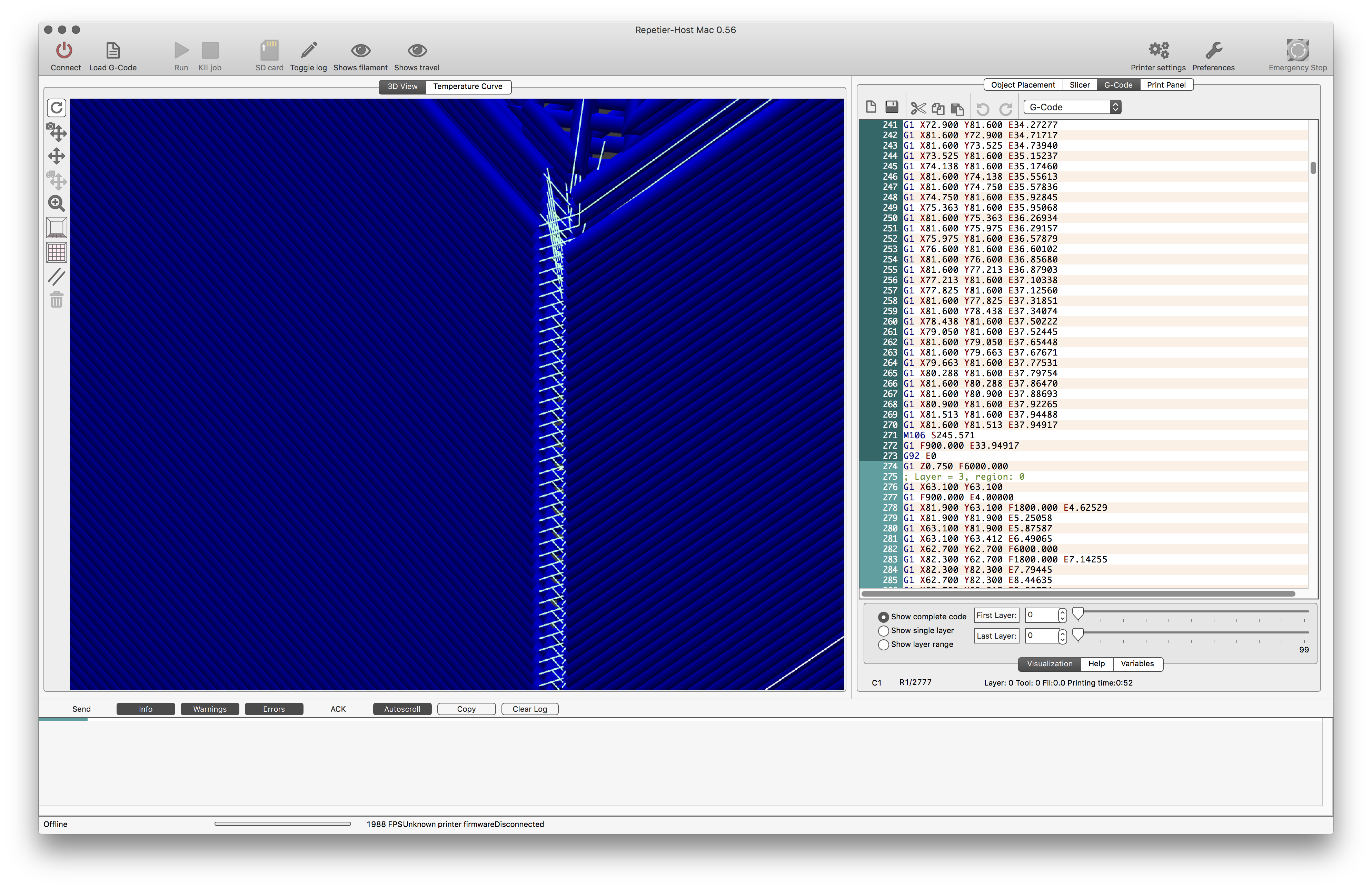Click the Last Layer number field
Viewport: 1372px width, 889px height.
1042,636
